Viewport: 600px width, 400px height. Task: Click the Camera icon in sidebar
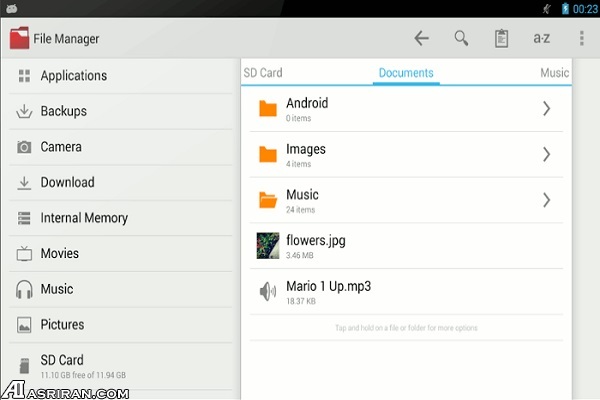point(24,147)
